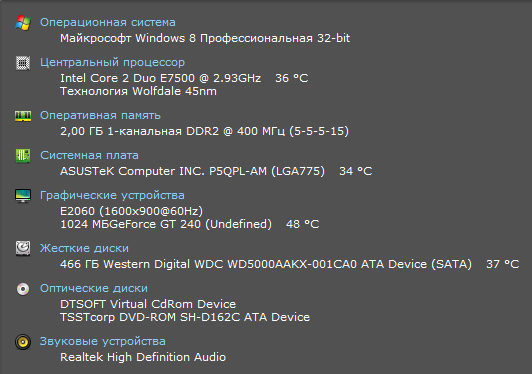Screen dimensions: 532x374
Task: Open the Оперативная память section link
Action: [x=100, y=115]
